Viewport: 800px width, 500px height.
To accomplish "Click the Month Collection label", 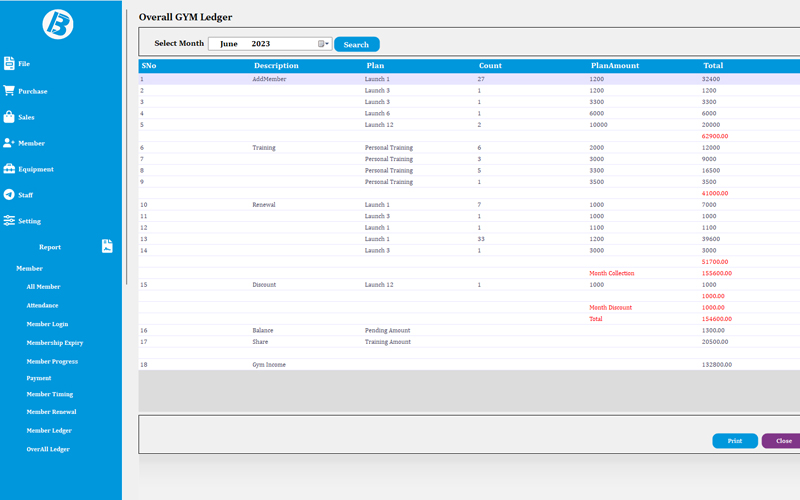I will [612, 273].
